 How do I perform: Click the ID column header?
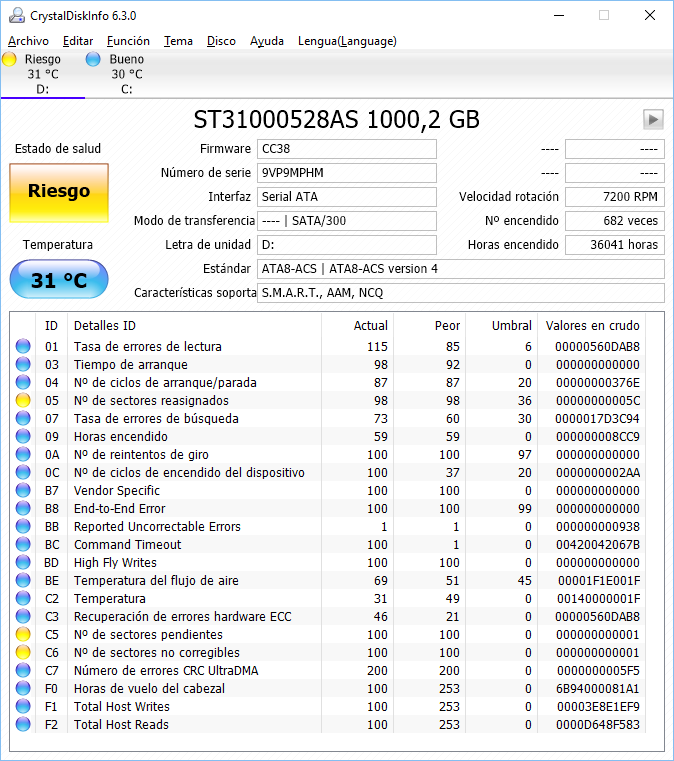tap(51, 326)
